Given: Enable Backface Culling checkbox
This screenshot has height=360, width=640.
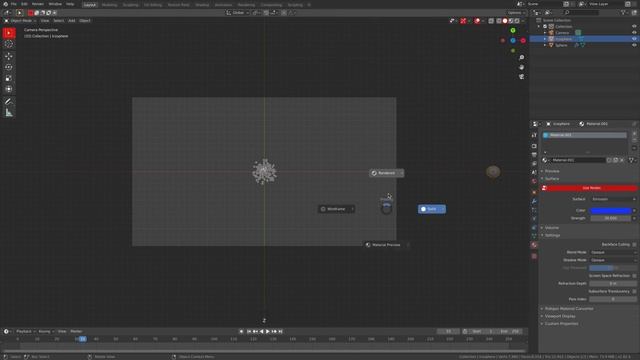Looking at the screenshot, I should tap(634, 244).
